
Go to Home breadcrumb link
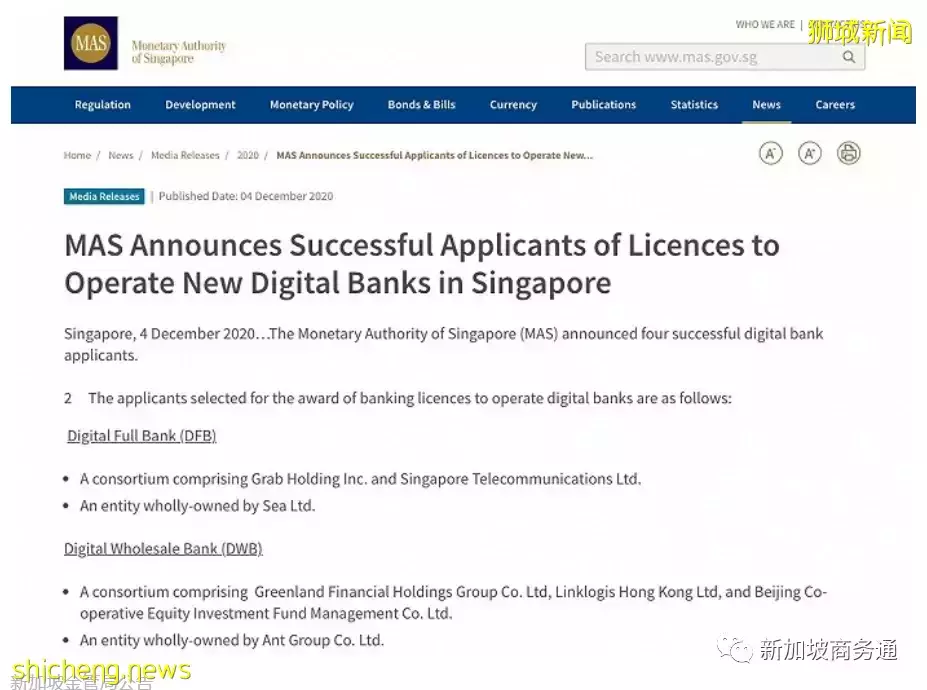pyautogui.click(x=77, y=156)
